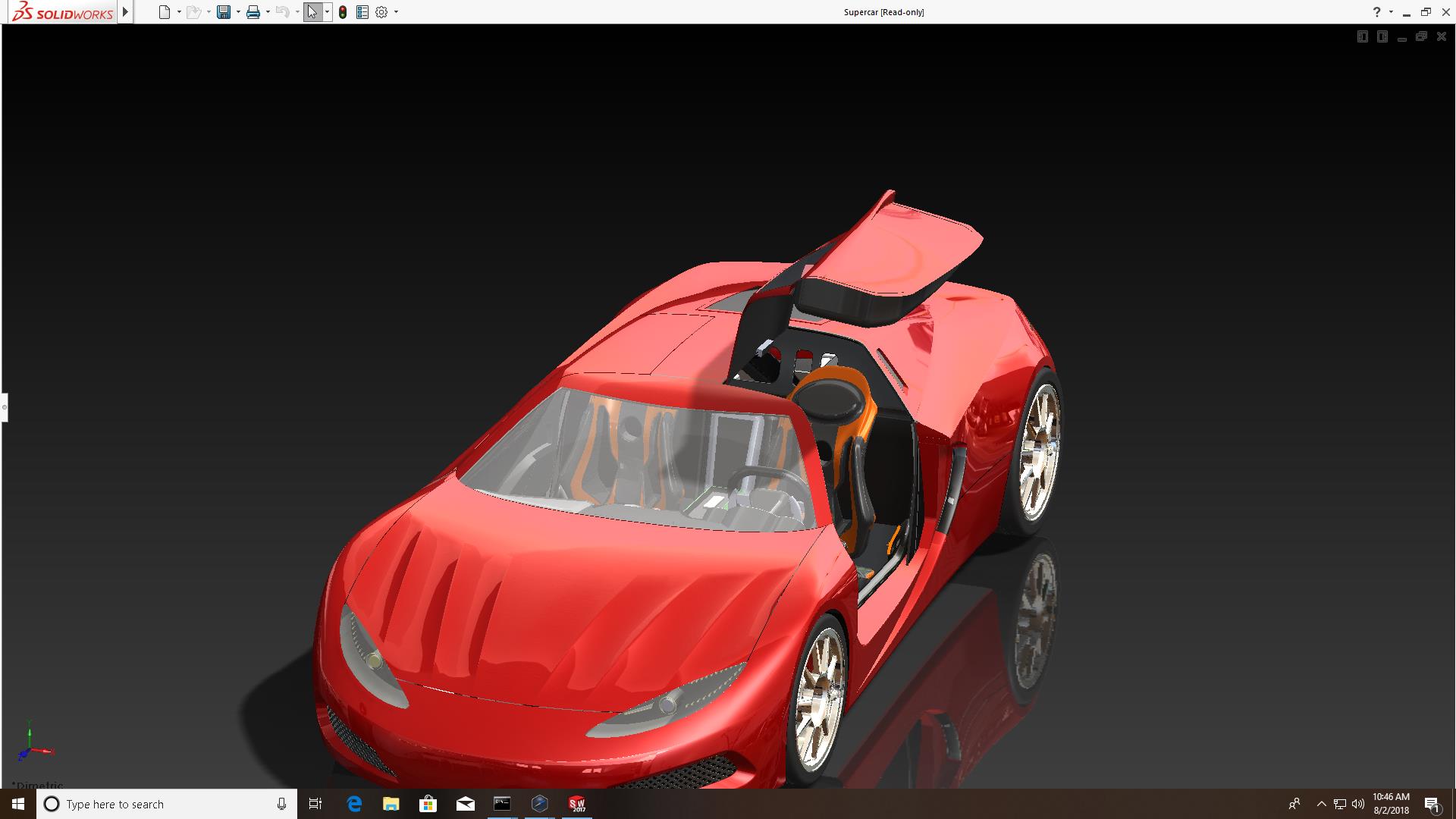Viewport: 1456px width, 819px height.
Task: Expand the Save dropdown arrow
Action: click(x=238, y=12)
